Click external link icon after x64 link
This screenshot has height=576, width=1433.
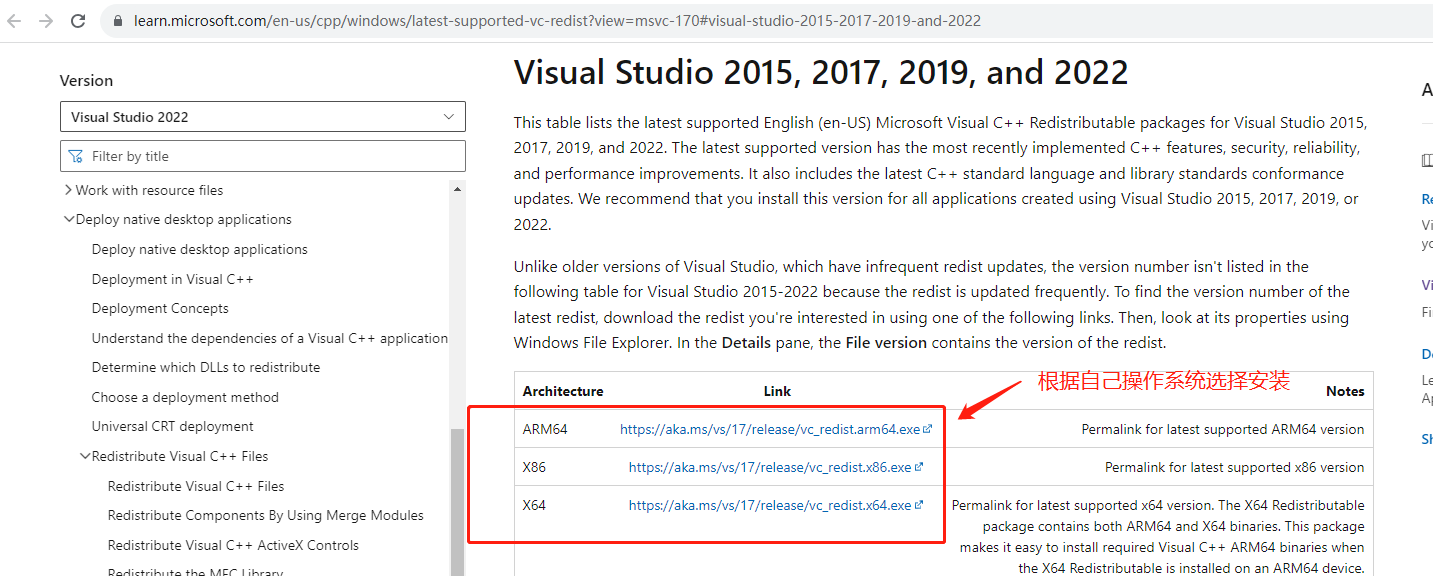click(x=918, y=505)
